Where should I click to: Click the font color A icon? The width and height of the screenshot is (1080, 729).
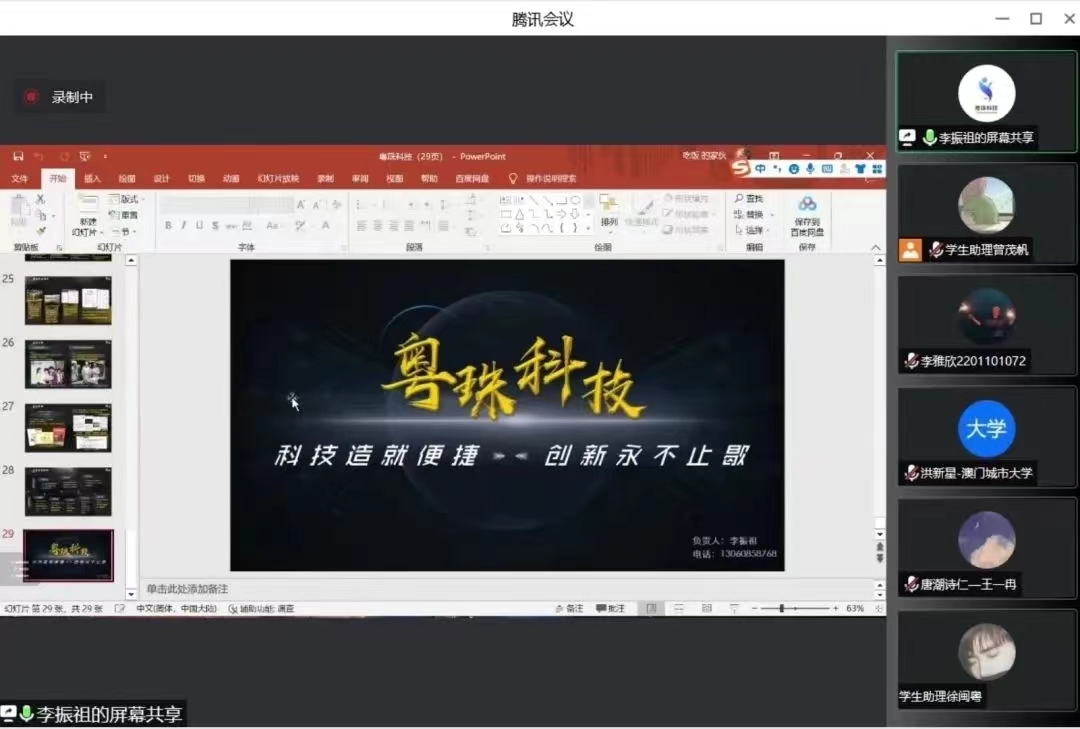(326, 225)
